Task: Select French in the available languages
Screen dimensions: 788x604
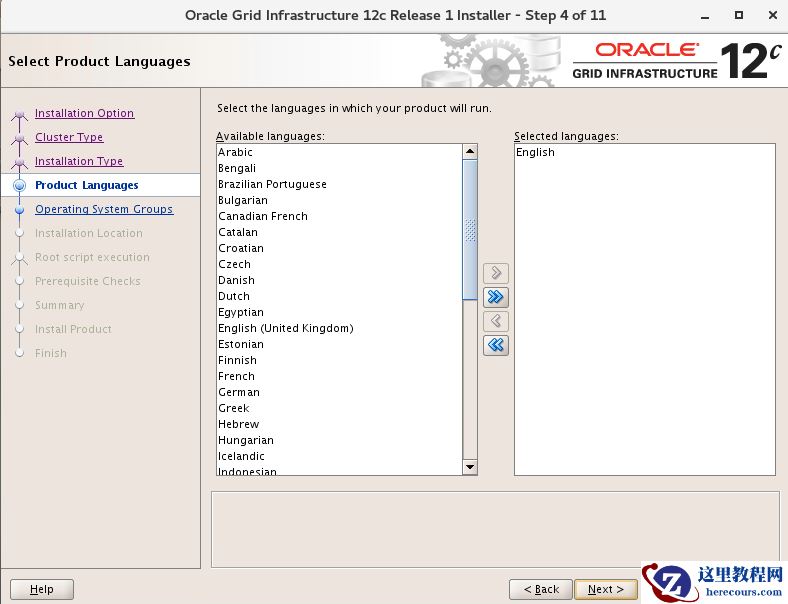Action: pos(339,376)
